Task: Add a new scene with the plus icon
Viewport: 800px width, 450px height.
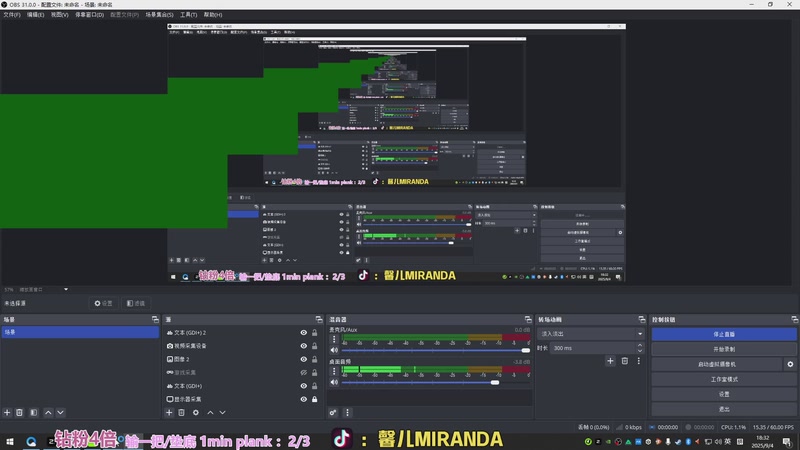Action: (7, 412)
